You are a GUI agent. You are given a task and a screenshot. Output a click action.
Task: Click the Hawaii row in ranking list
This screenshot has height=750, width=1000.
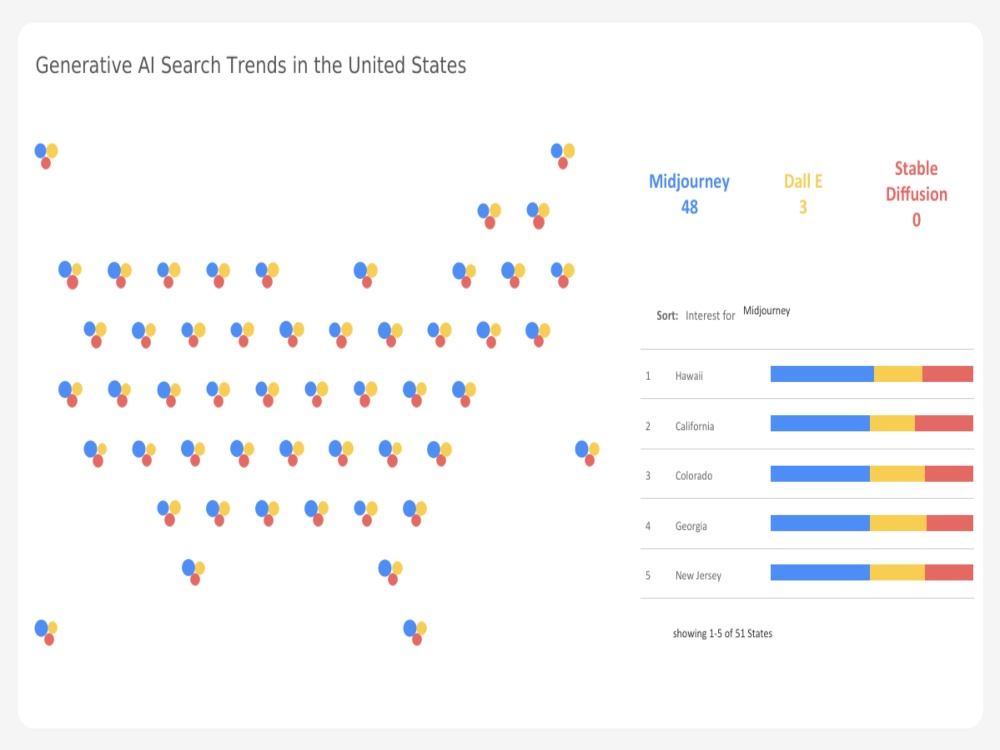coord(807,374)
